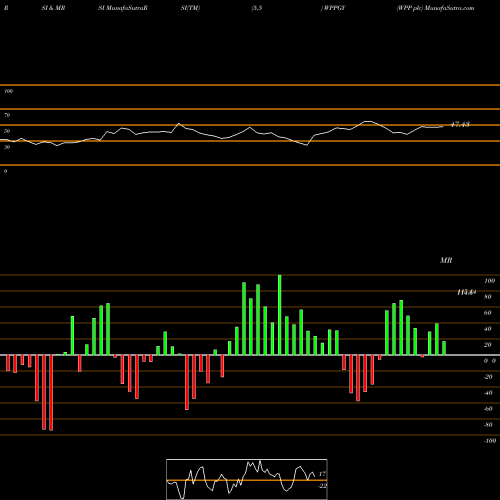
Task: Click the RSI value label 47.43
Action: (x=460, y=124)
